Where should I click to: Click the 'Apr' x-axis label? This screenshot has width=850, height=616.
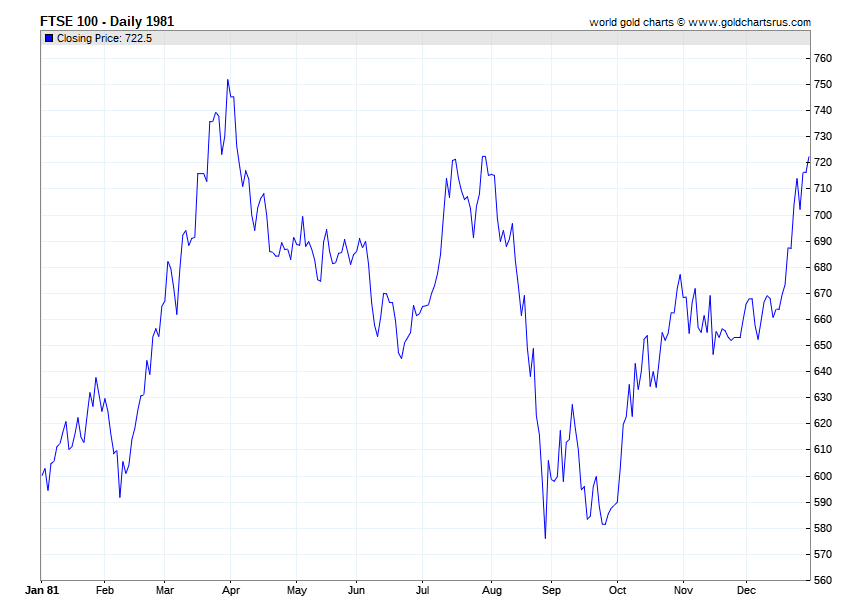pos(231,590)
